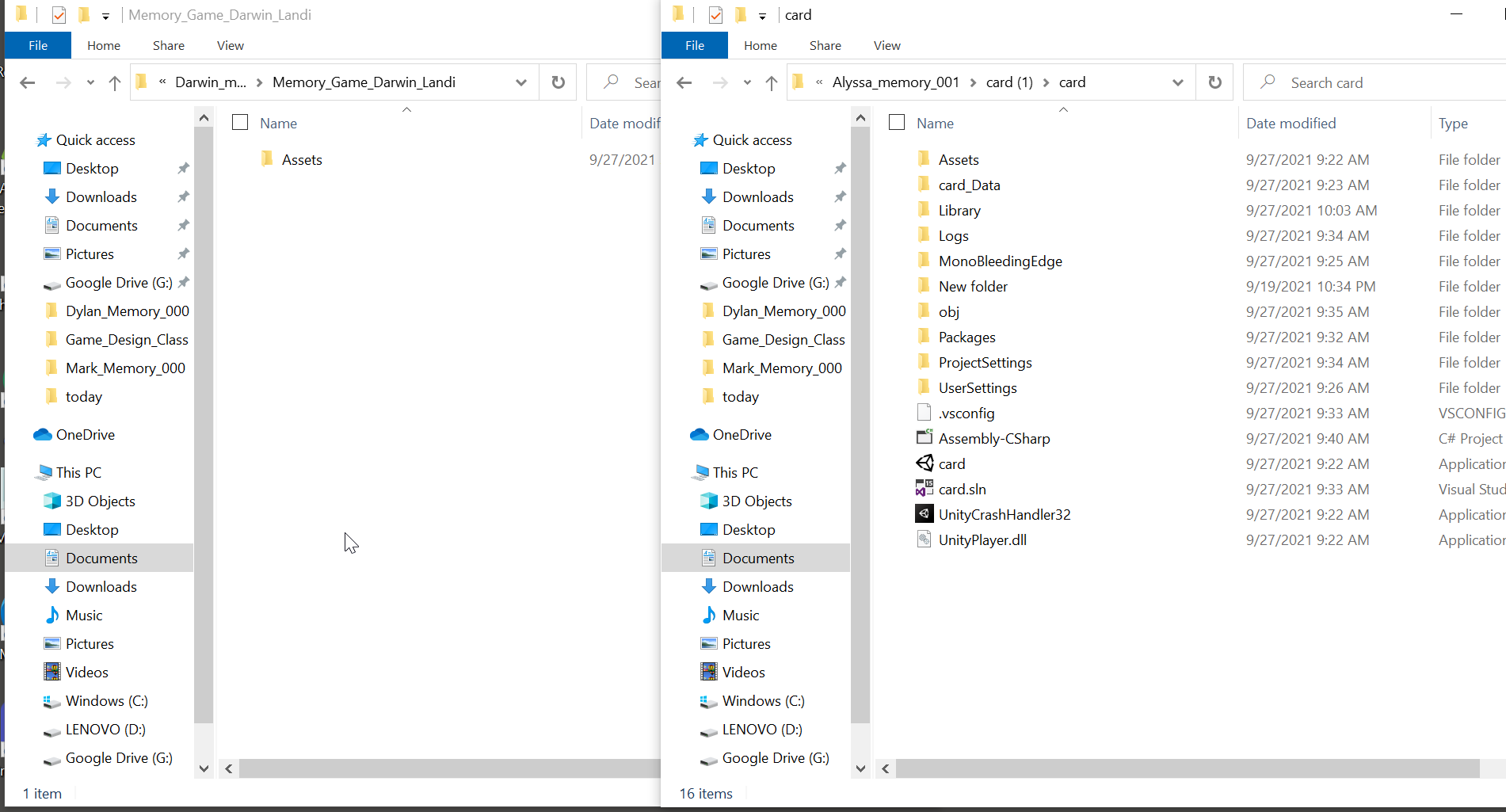1506x812 pixels.
Task: Select the card.sln Visual Studio file icon
Action: click(924, 489)
